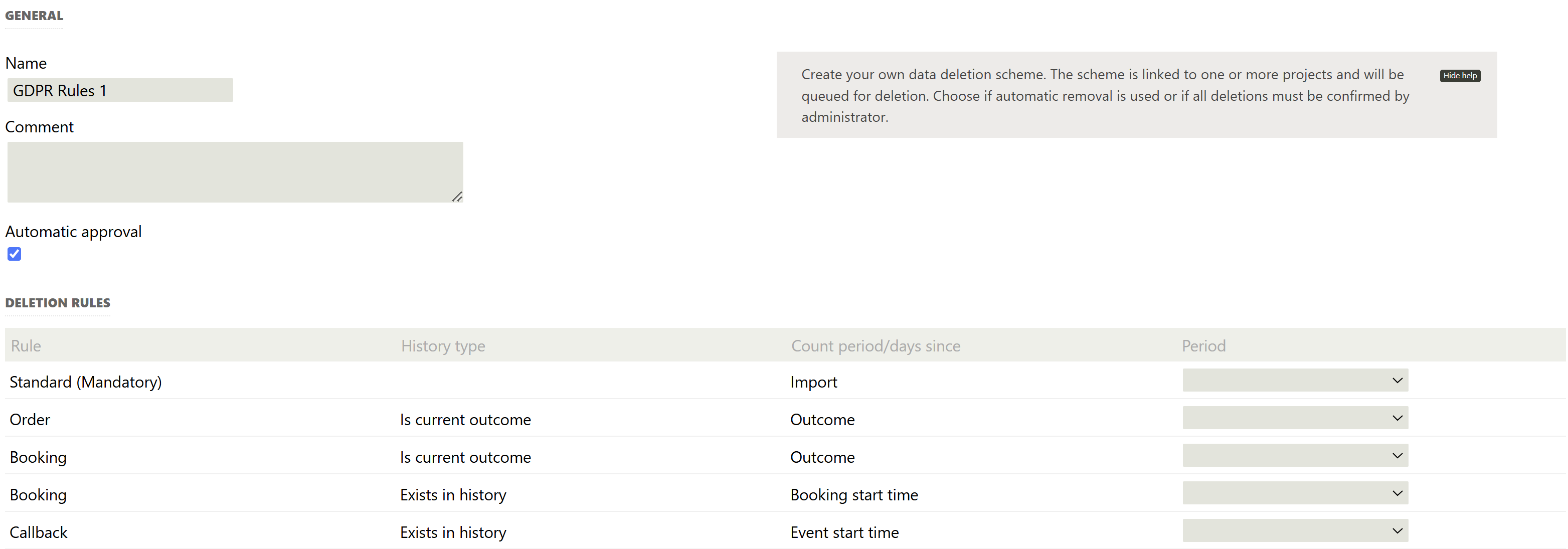Screen dimensions: 1568x549
Task: Open Period dropdown for Callback rule
Action: pos(1295,531)
